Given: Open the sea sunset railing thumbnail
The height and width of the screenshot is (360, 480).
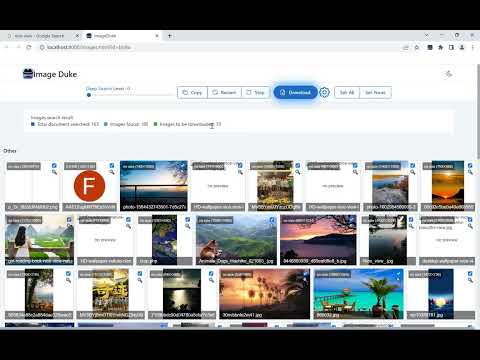Looking at the screenshot, I should point(154,186).
